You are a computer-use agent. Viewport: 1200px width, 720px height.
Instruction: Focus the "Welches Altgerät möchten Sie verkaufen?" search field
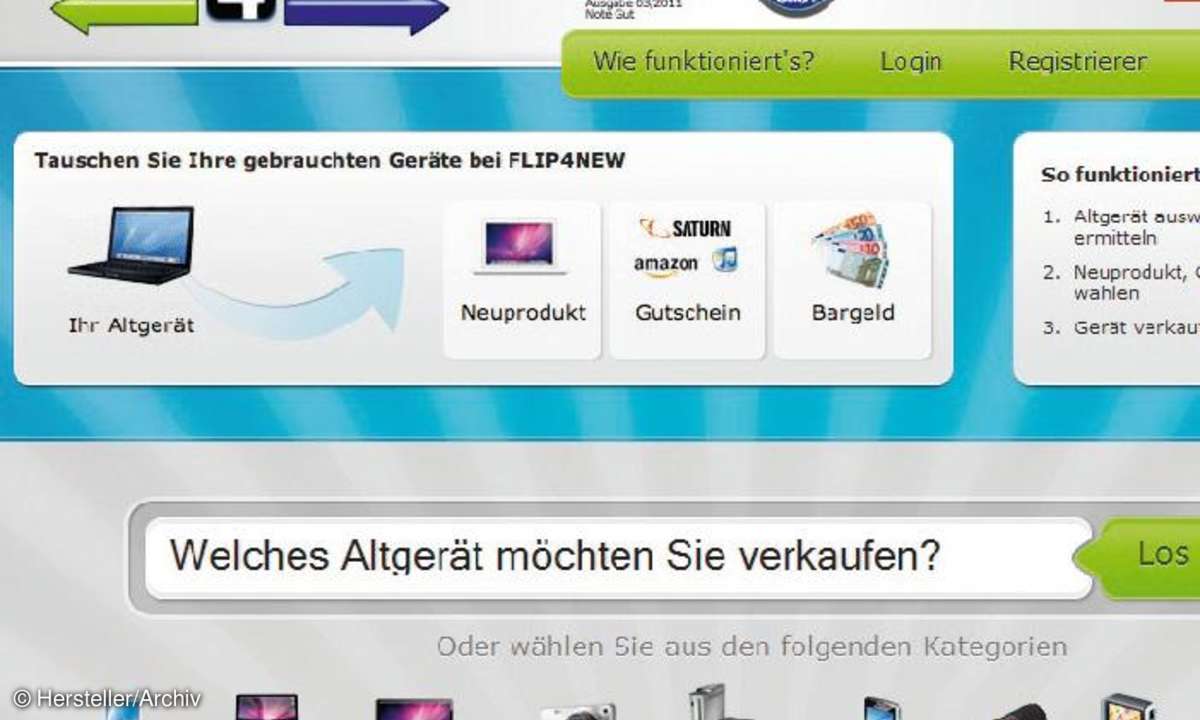[x=618, y=557]
